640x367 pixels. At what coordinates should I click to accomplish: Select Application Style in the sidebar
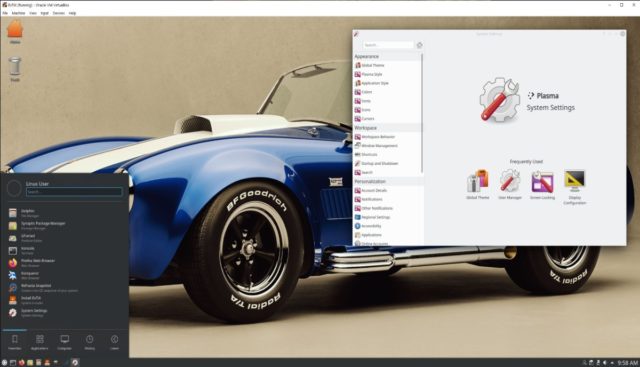tap(371, 83)
